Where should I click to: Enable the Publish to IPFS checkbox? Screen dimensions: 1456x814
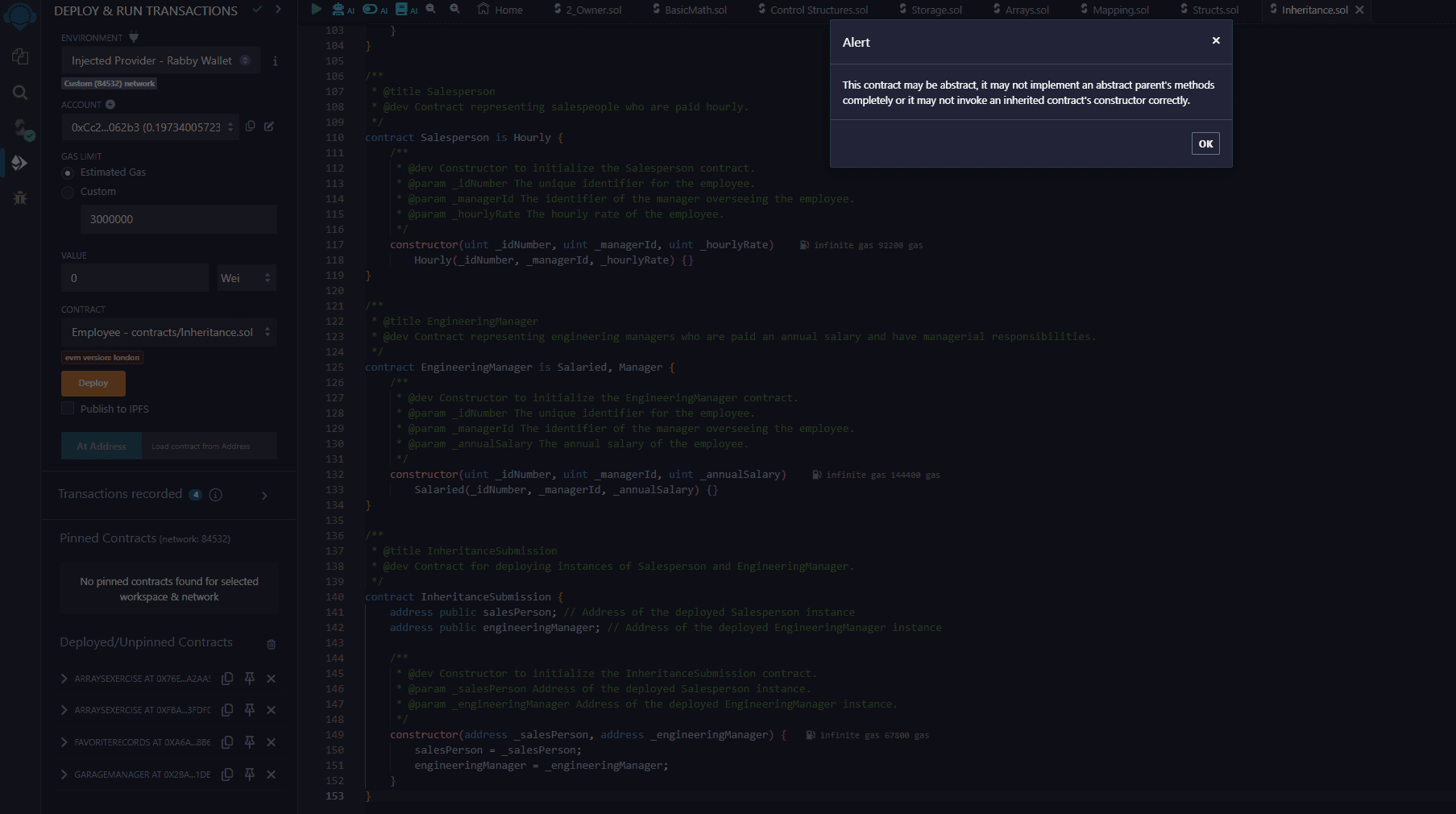pyautogui.click(x=68, y=409)
